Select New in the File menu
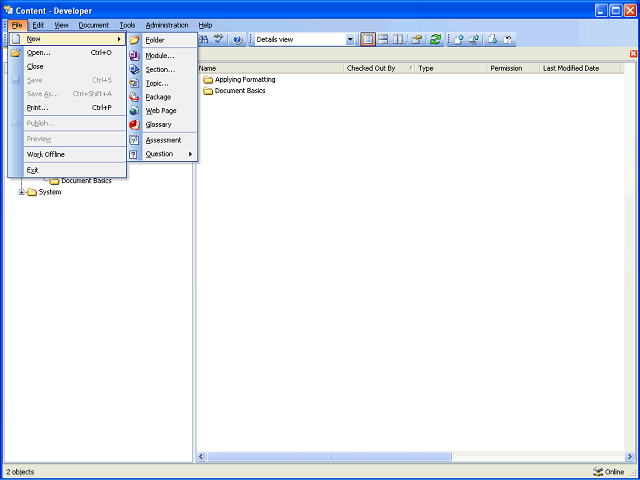Viewport: 640px width, 480px height. [67, 39]
